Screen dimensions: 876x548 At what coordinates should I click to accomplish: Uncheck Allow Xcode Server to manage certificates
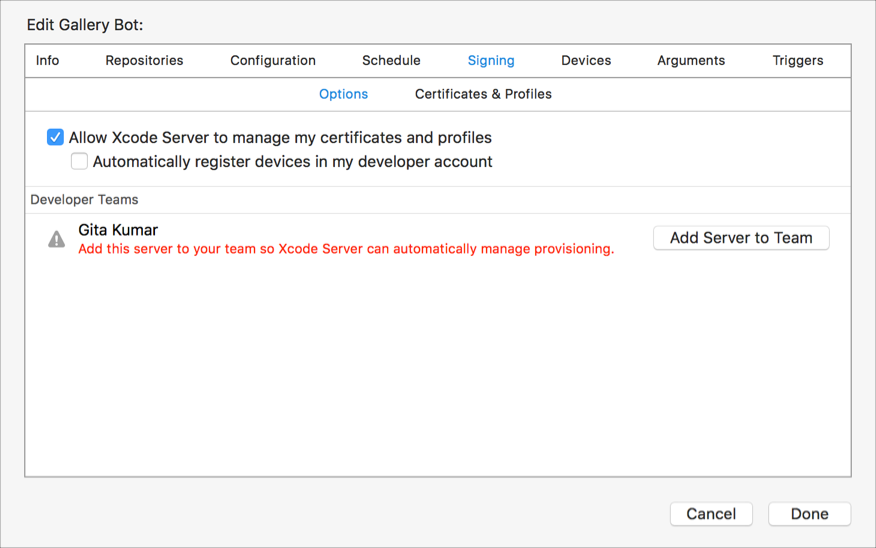[x=56, y=138]
